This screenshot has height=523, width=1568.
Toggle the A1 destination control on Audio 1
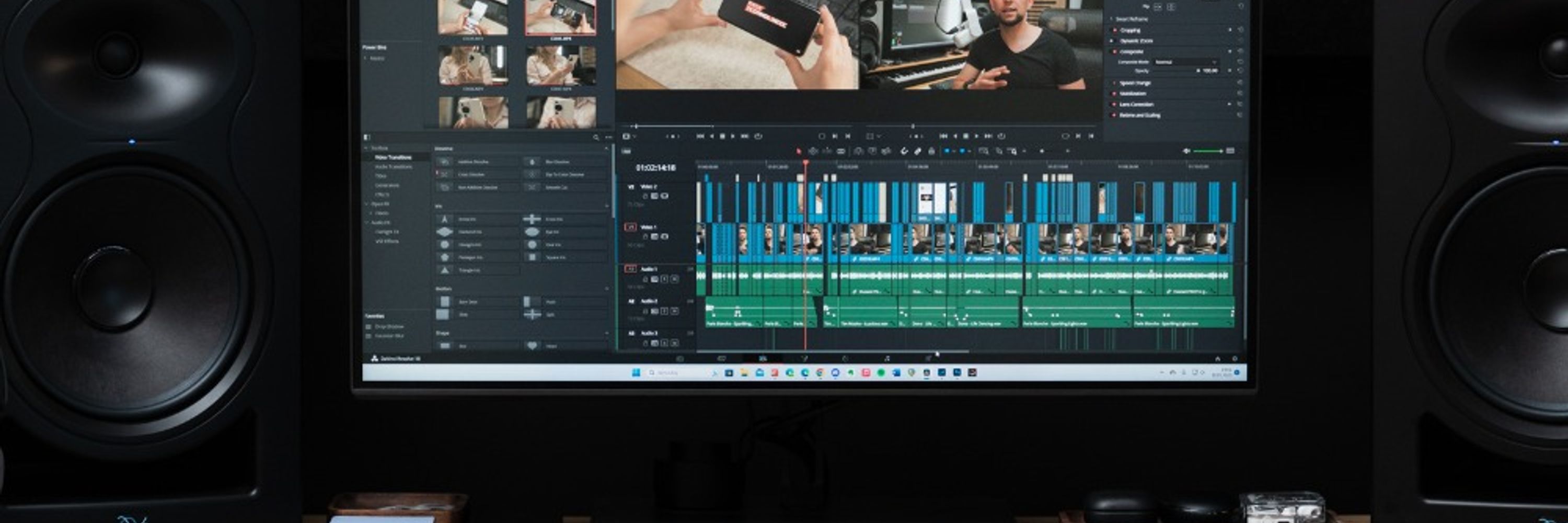(x=631, y=268)
